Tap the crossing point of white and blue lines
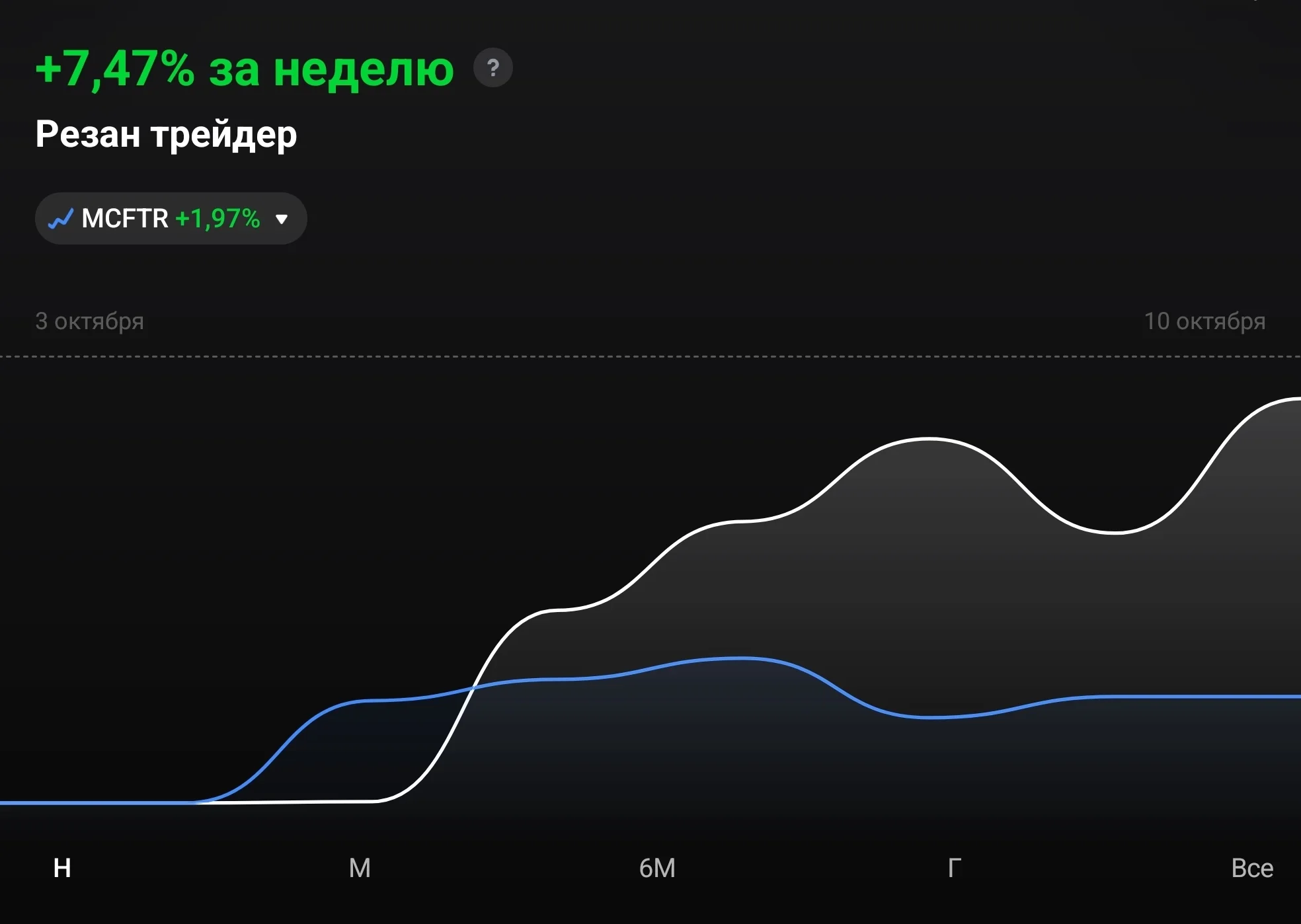This screenshot has width=1301, height=924. [x=473, y=689]
